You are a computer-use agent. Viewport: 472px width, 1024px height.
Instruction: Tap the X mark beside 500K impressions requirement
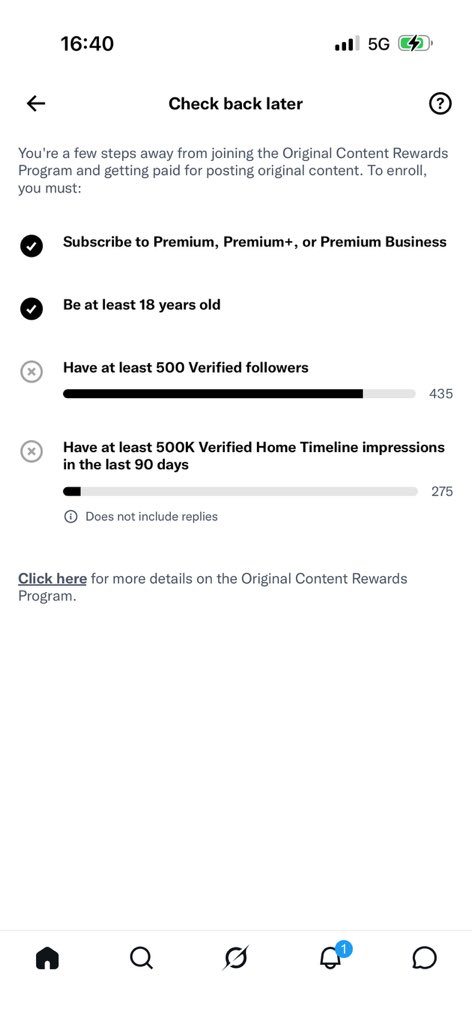31,451
